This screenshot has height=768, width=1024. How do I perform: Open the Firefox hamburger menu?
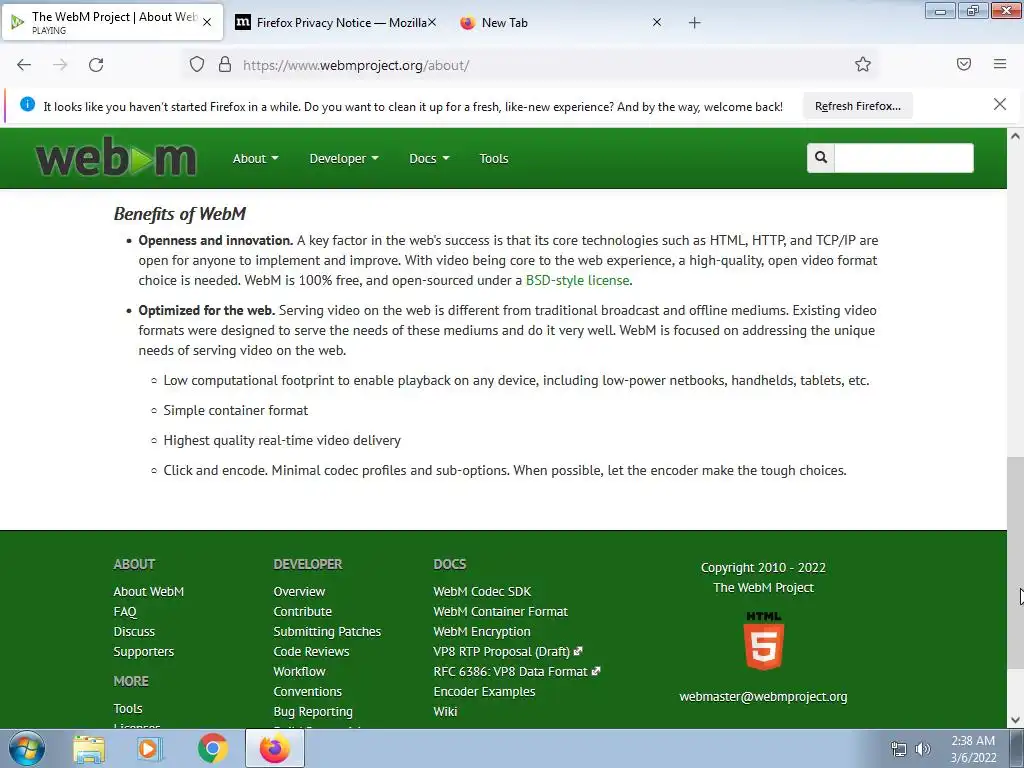coord(1000,64)
